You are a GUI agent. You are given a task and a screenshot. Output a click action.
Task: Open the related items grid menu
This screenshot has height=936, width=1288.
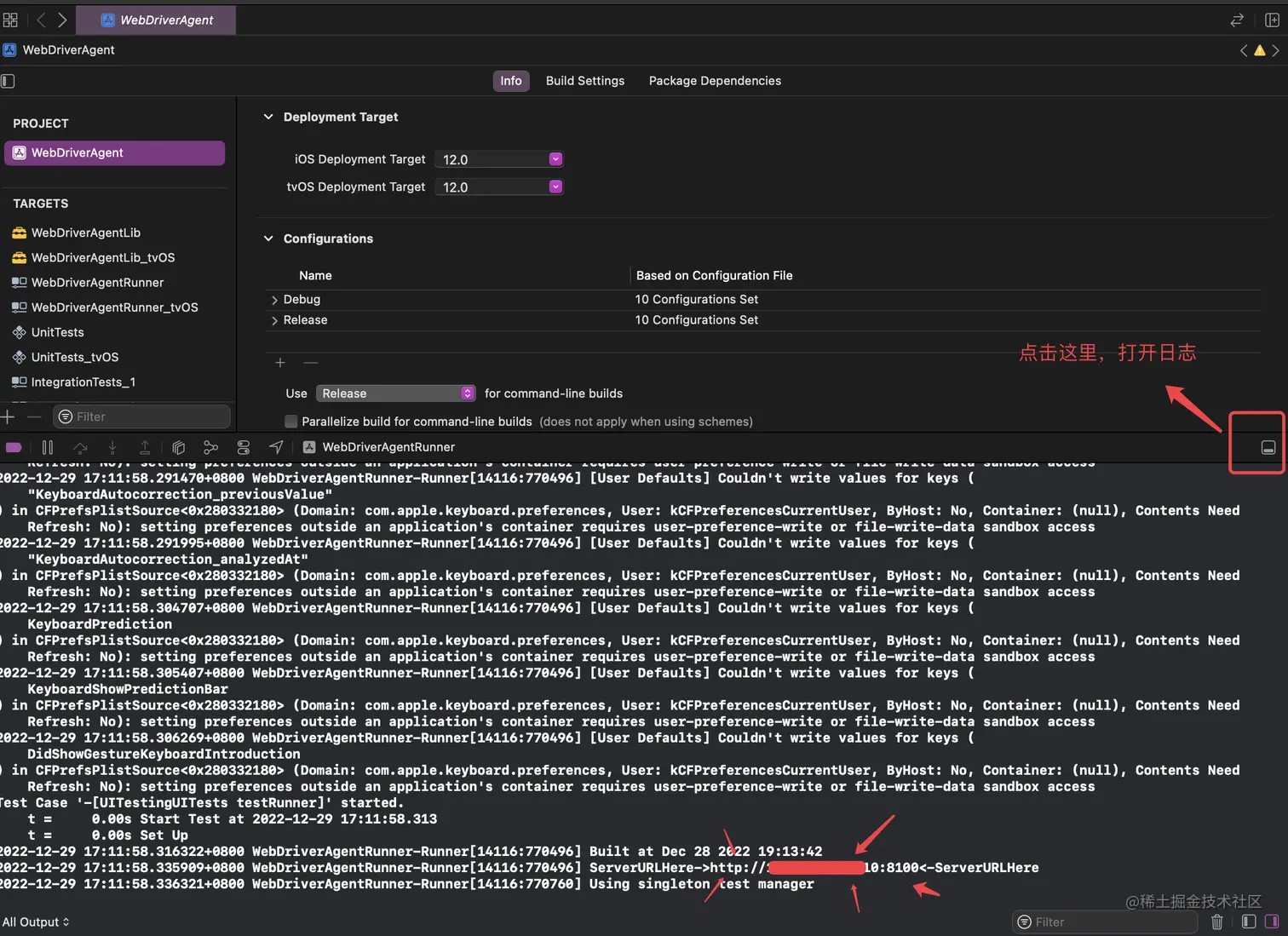(10, 20)
